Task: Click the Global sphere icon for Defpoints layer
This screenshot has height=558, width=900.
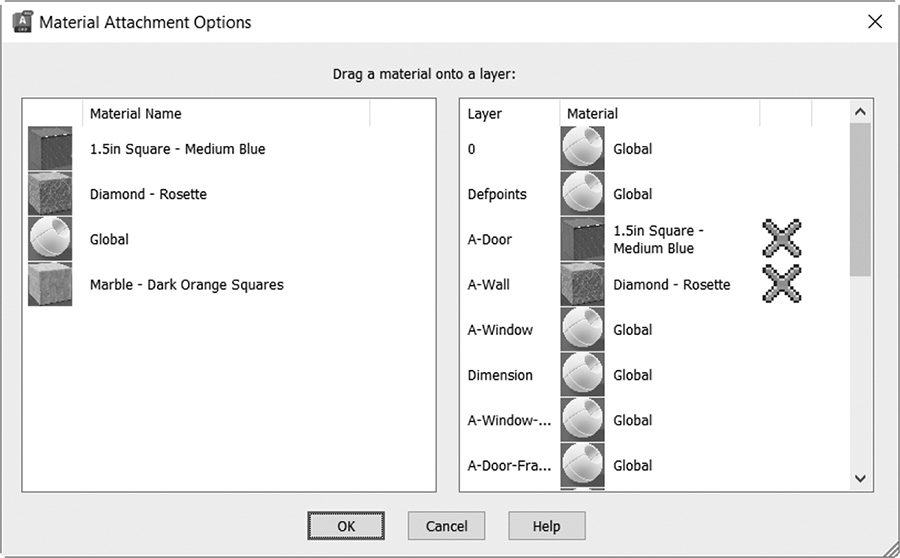Action: [583, 194]
